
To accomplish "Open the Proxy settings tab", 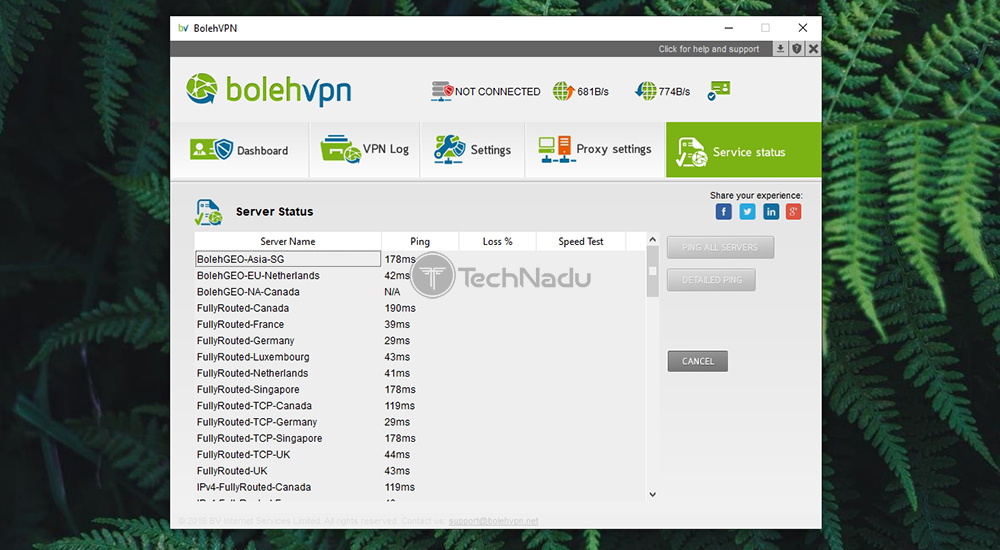I will coord(595,150).
